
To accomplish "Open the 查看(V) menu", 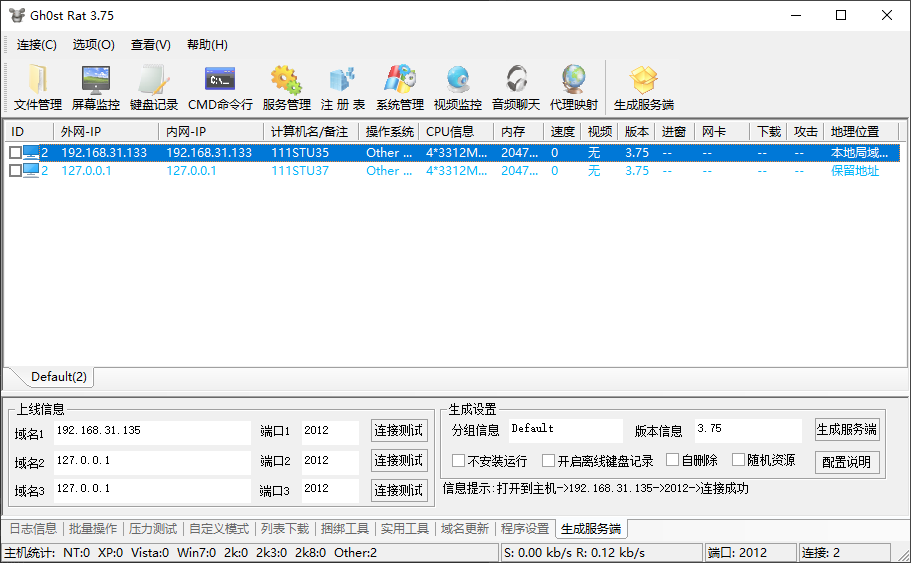I will [x=150, y=45].
